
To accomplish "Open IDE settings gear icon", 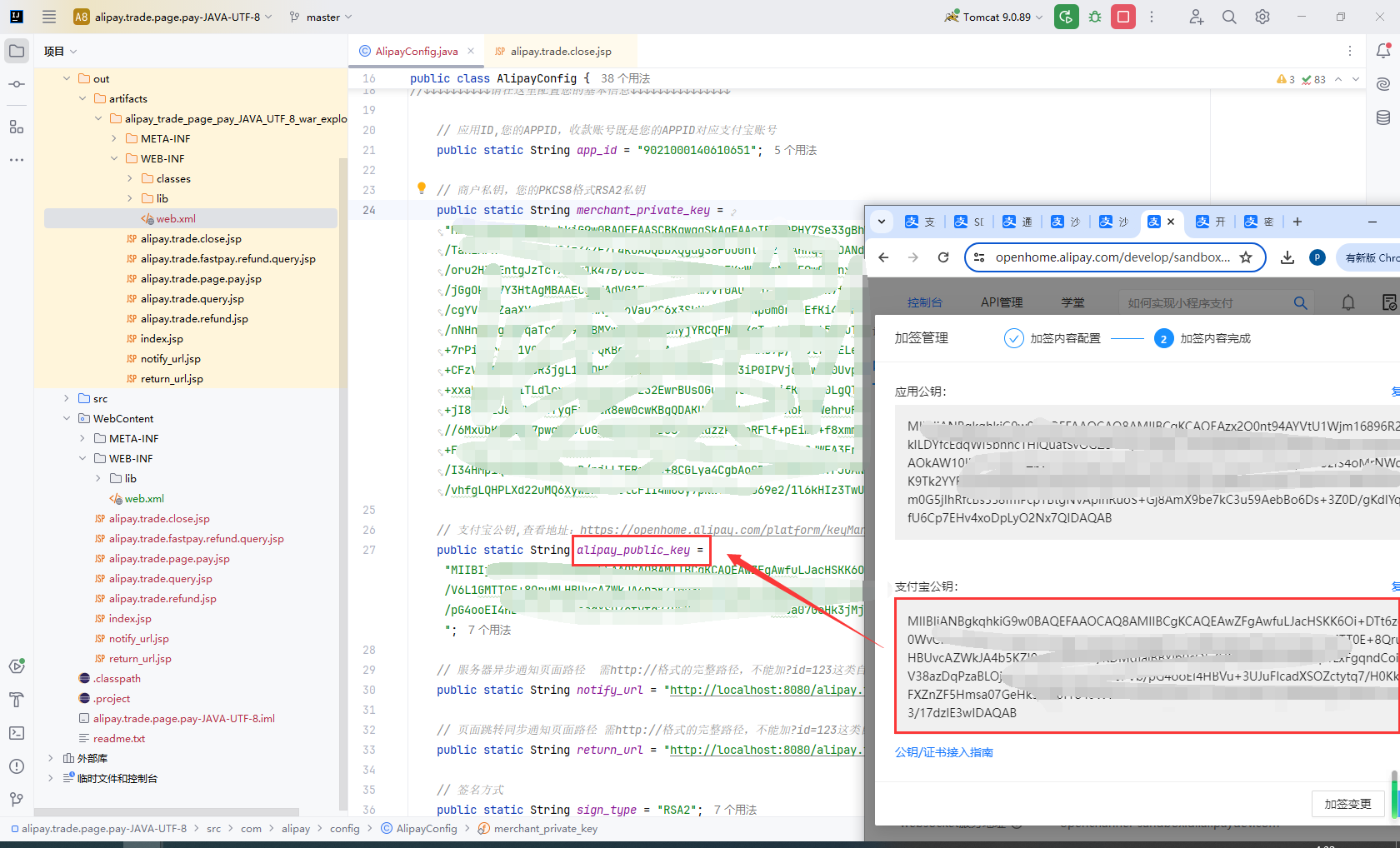I will pos(1262,17).
